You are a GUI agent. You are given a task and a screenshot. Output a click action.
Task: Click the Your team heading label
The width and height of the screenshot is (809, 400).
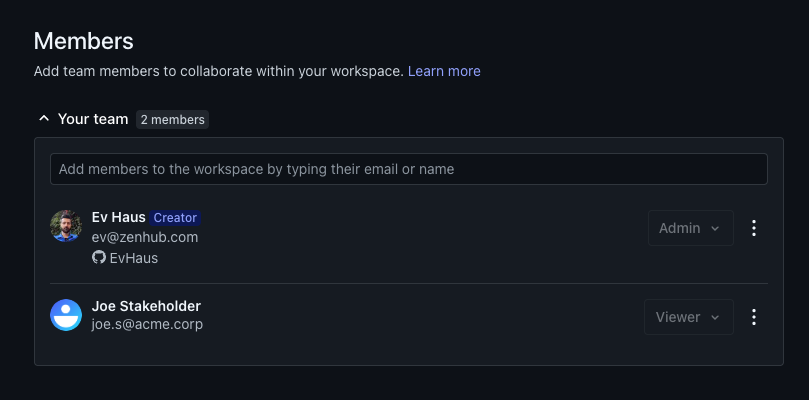pos(93,119)
